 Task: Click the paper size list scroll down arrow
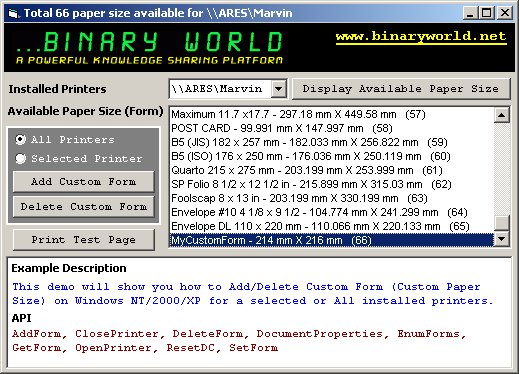501,239
